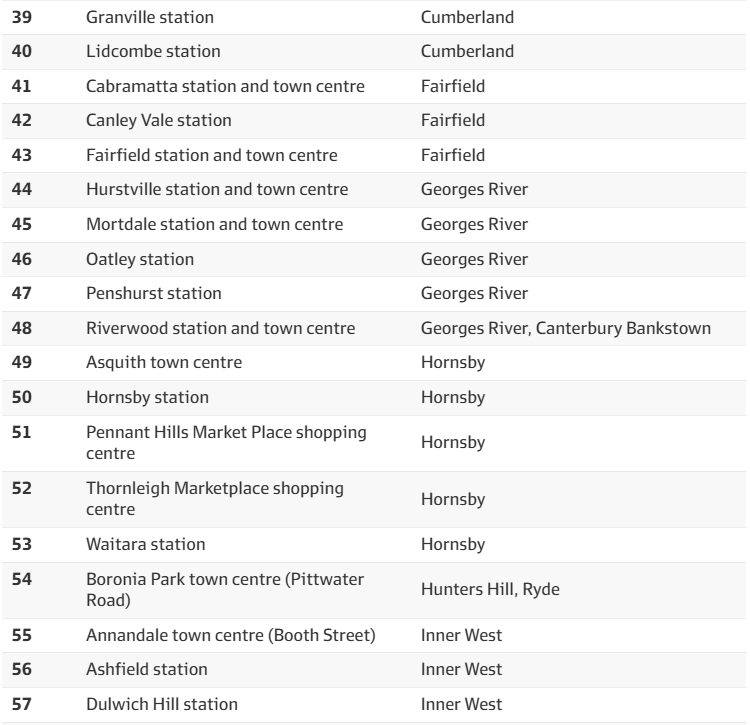Select the Waitara station cell
This screenshot has height=725, width=750.
tap(146, 544)
